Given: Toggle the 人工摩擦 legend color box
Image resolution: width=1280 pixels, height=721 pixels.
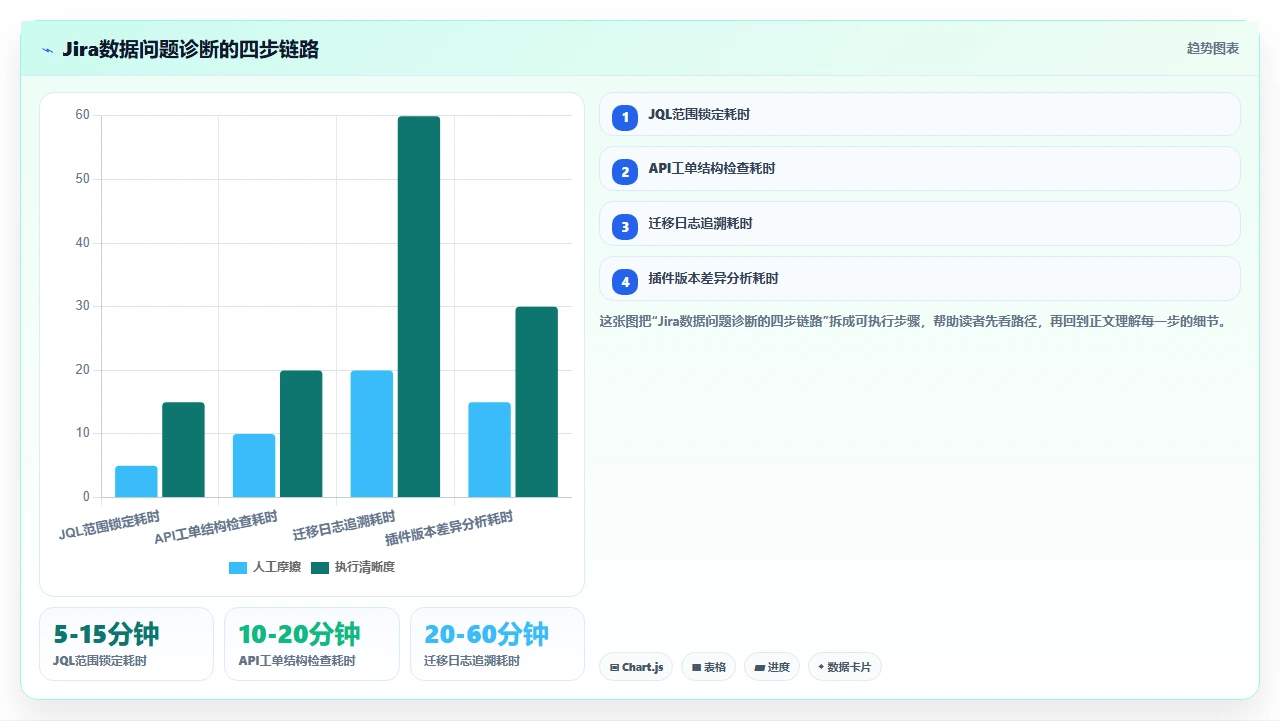Looking at the screenshot, I should (x=238, y=568).
